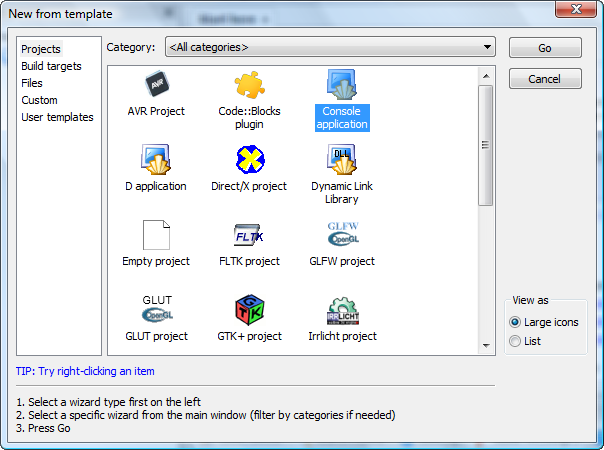
Task: Select the AVR Project template icon
Action: [x=156, y=86]
